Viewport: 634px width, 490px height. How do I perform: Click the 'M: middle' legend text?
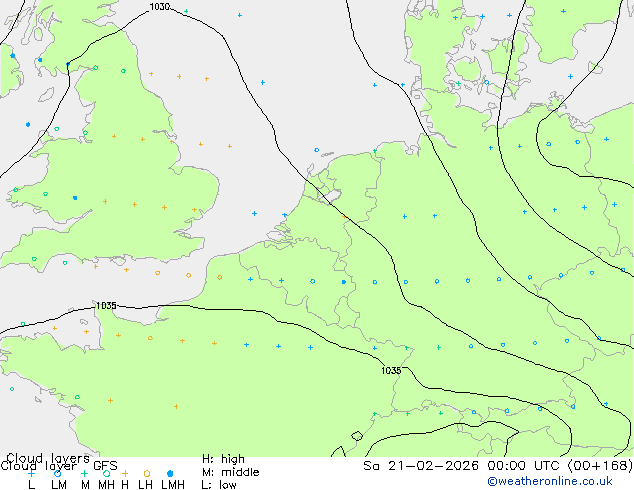[x=230, y=472]
